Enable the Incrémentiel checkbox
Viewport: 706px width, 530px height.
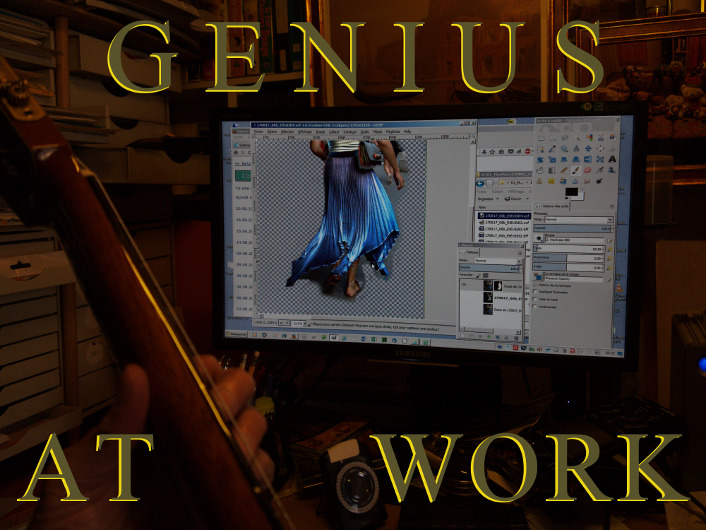(535, 307)
